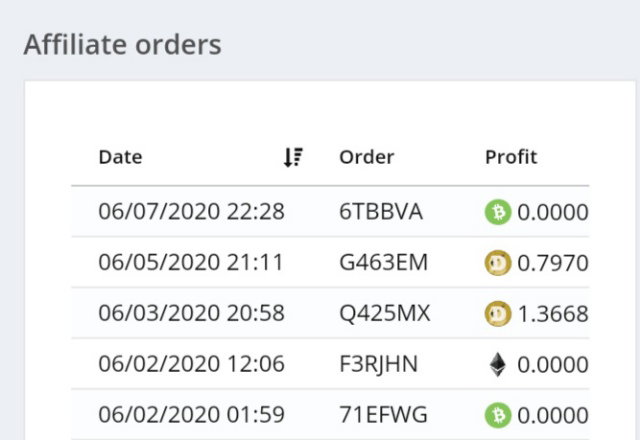
Task: Open order 71EFWG
Action: (x=383, y=415)
